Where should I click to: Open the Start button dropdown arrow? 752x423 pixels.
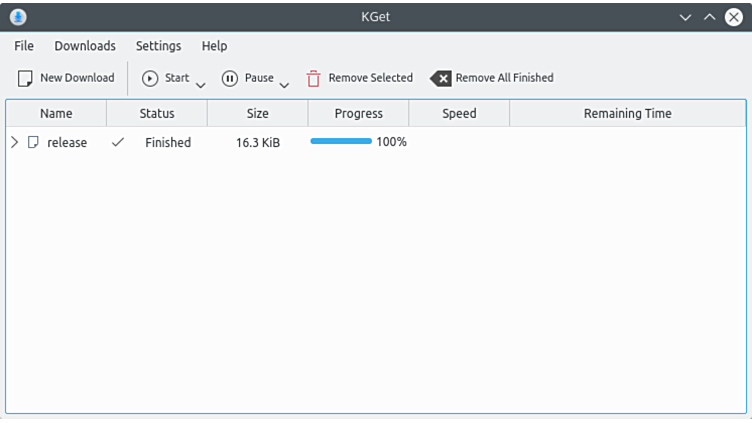[x=200, y=84]
